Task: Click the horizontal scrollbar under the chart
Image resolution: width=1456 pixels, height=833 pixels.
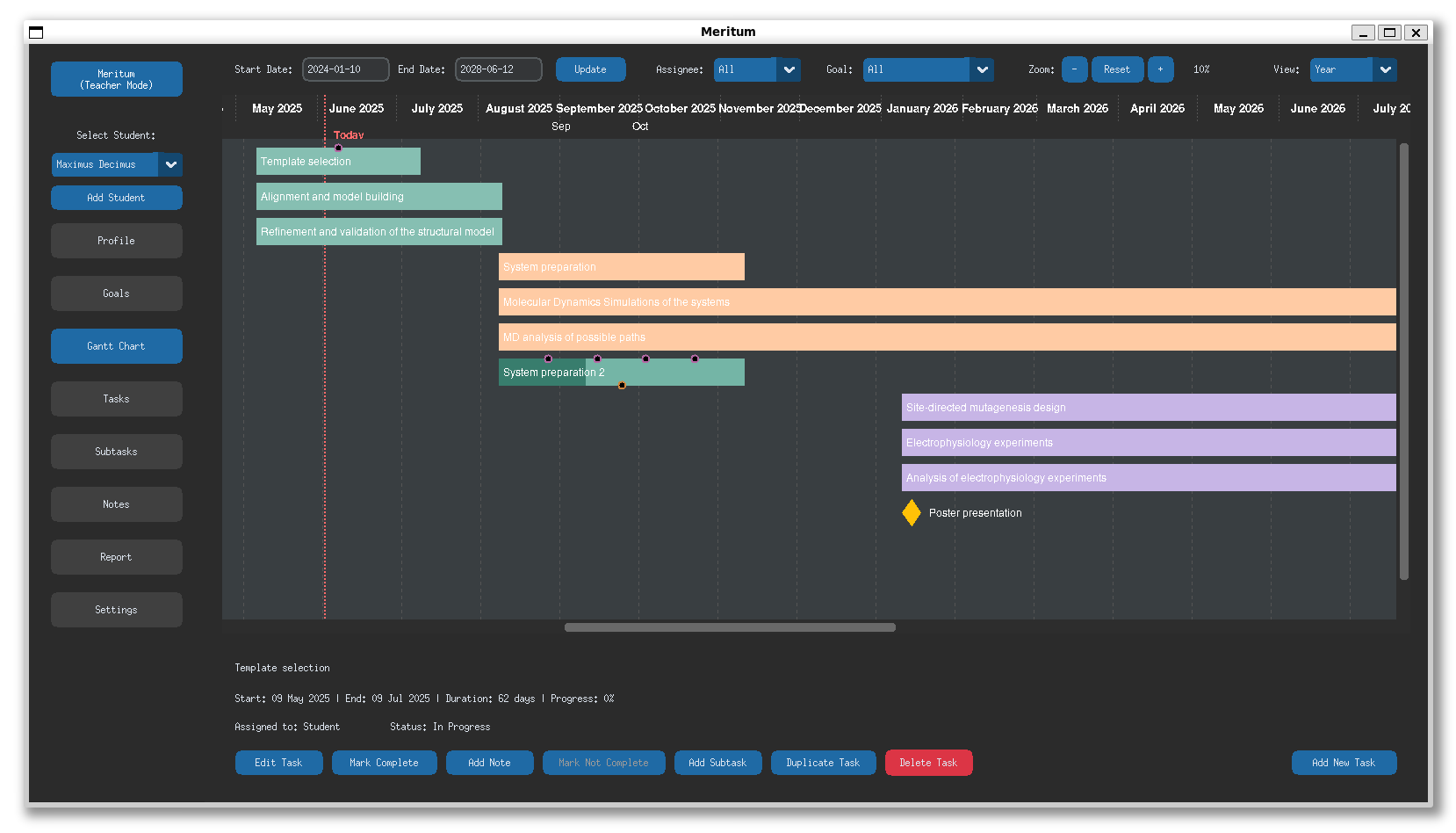Action: pos(730,627)
